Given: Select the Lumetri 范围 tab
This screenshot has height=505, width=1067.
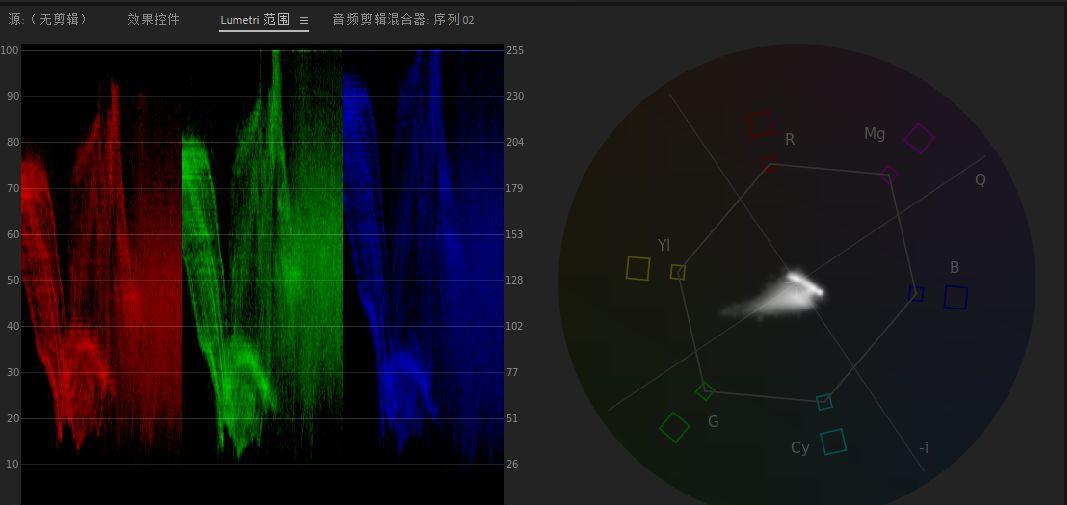Looking at the screenshot, I should pos(256,20).
